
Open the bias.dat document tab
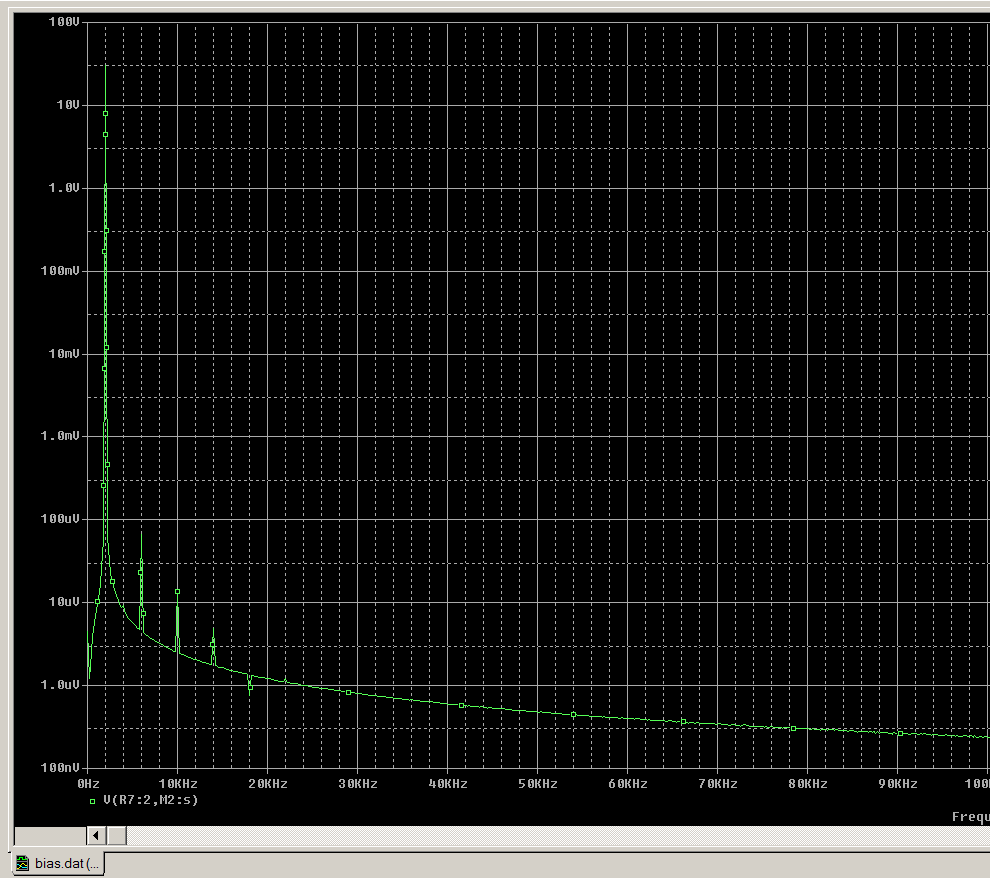point(58,863)
